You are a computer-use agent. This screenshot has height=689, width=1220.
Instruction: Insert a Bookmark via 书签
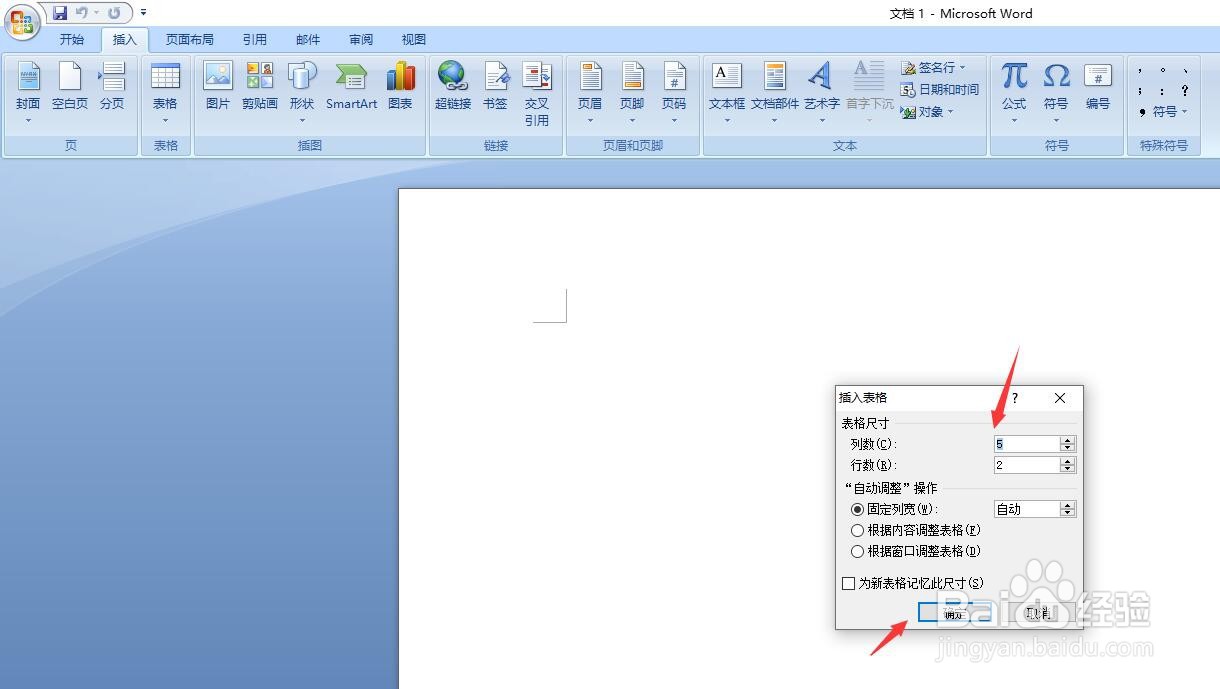click(x=496, y=88)
